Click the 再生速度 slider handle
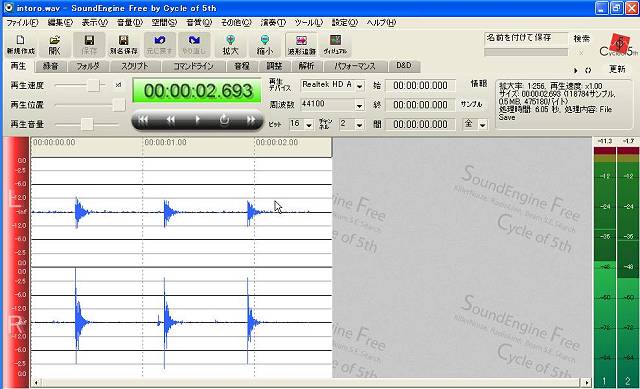This screenshot has height=389, width=640. pyautogui.click(x=93, y=85)
